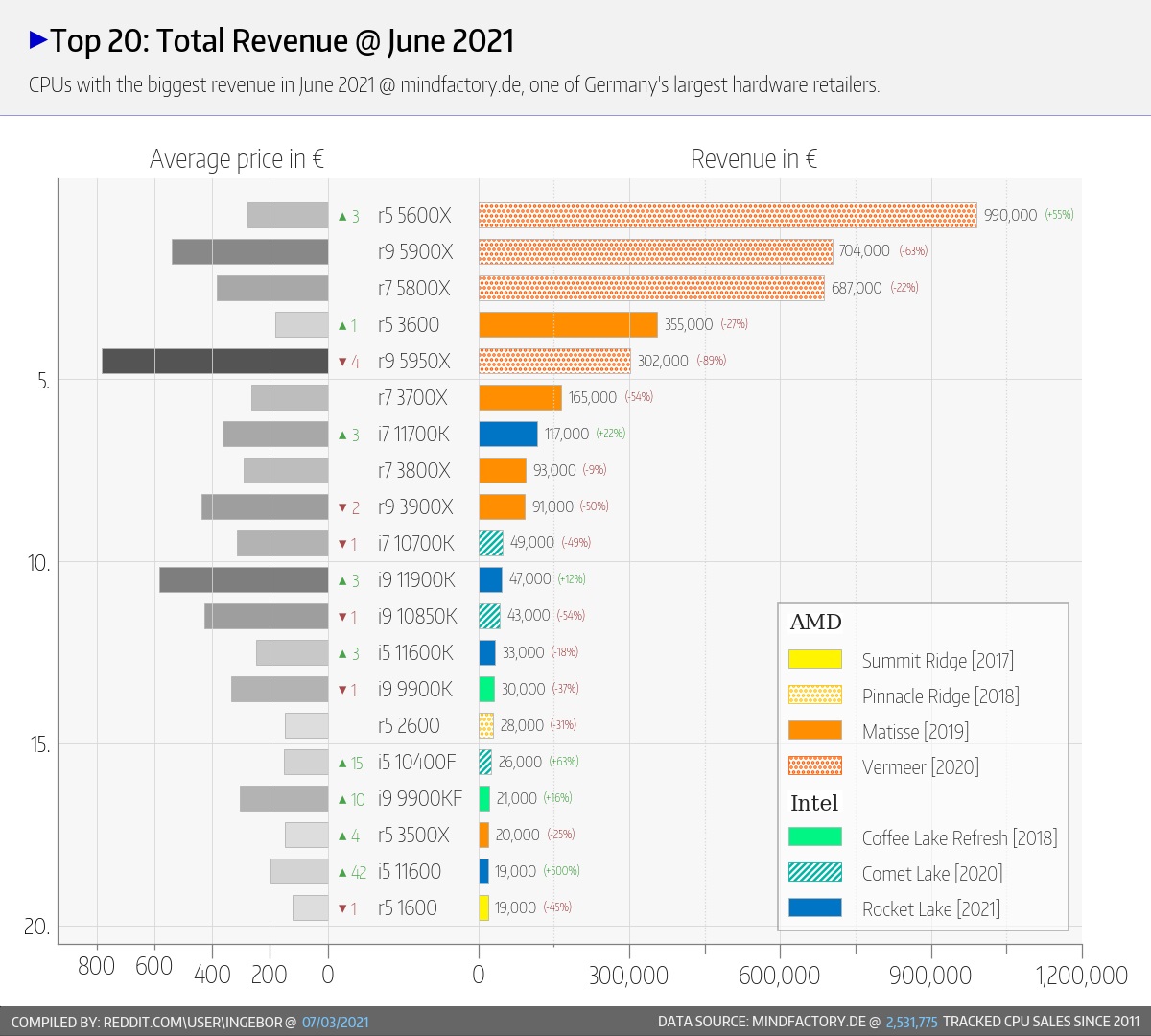Viewport: 1151px width, 1036px height.
Task: Click the green up arrow beside i9 9900KF
Action: [342, 800]
